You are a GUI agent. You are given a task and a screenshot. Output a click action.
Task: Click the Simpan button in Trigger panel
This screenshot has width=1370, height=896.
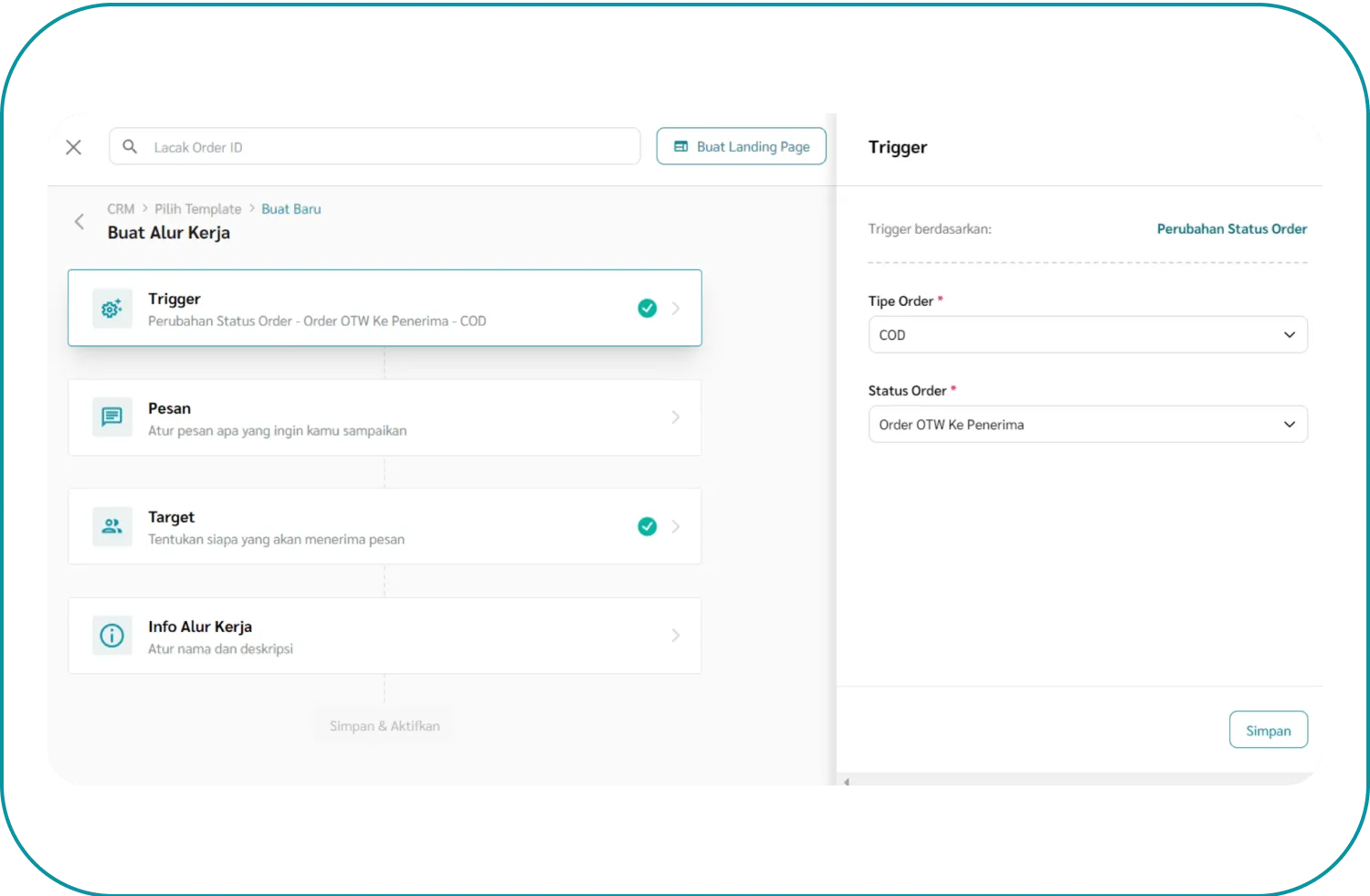click(x=1269, y=730)
